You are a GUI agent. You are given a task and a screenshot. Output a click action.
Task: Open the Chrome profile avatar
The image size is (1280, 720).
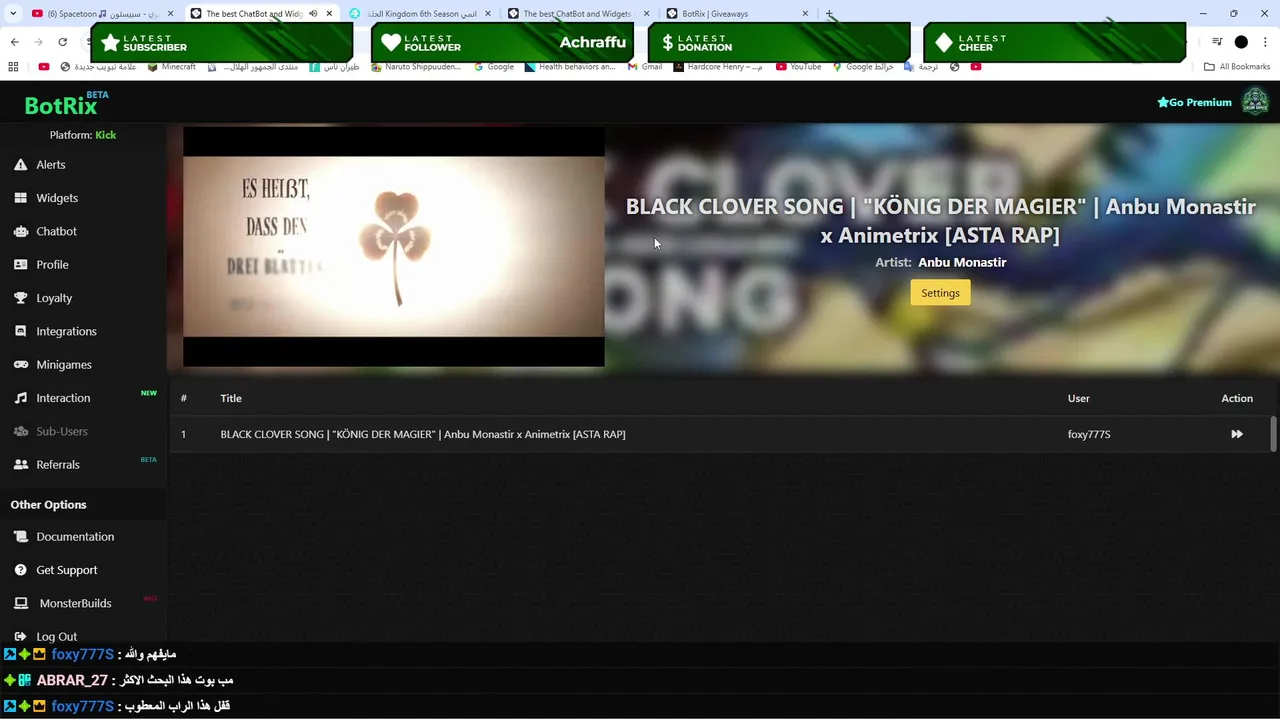[1241, 42]
